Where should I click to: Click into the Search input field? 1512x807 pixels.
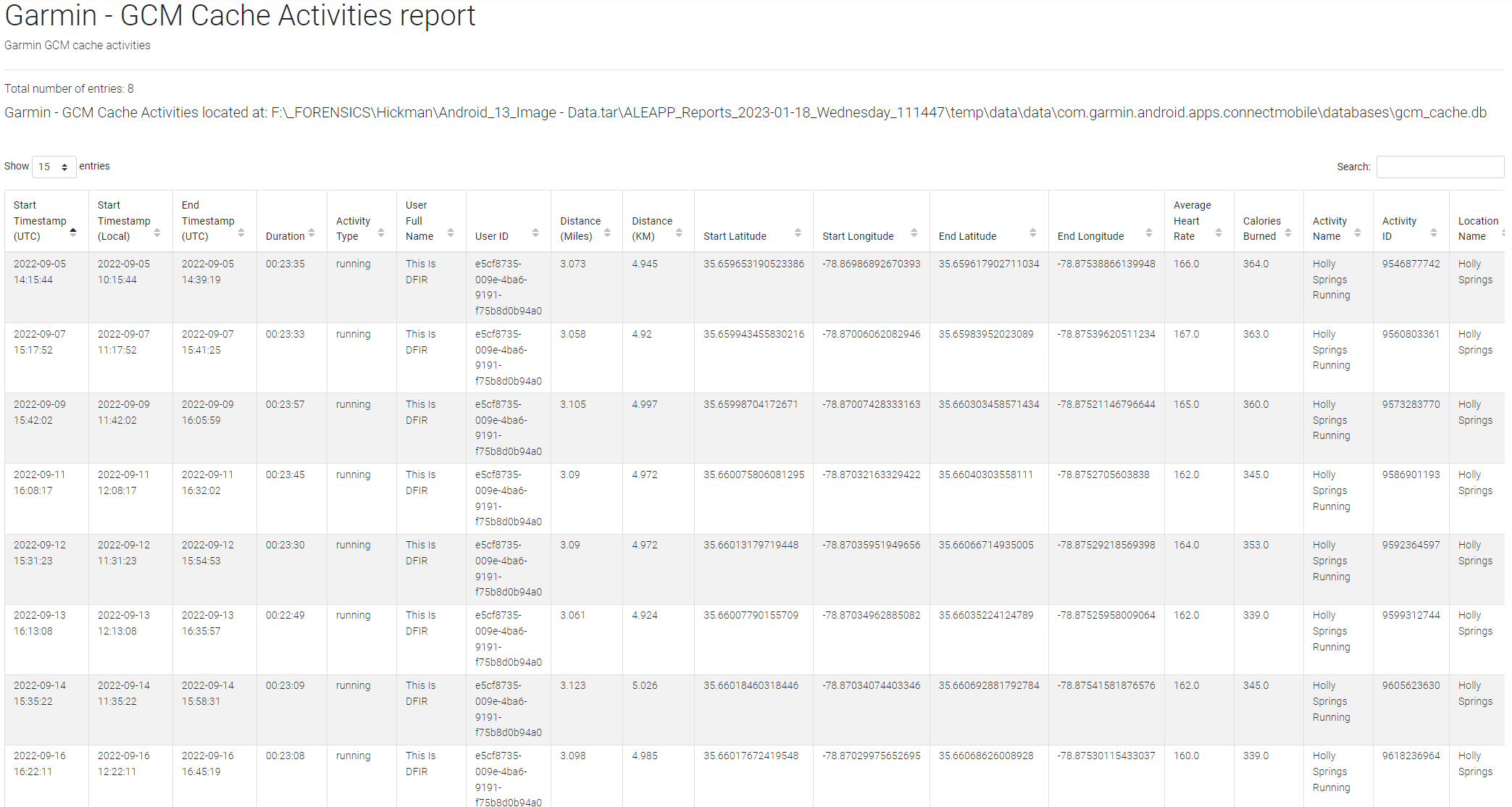[x=1439, y=167]
